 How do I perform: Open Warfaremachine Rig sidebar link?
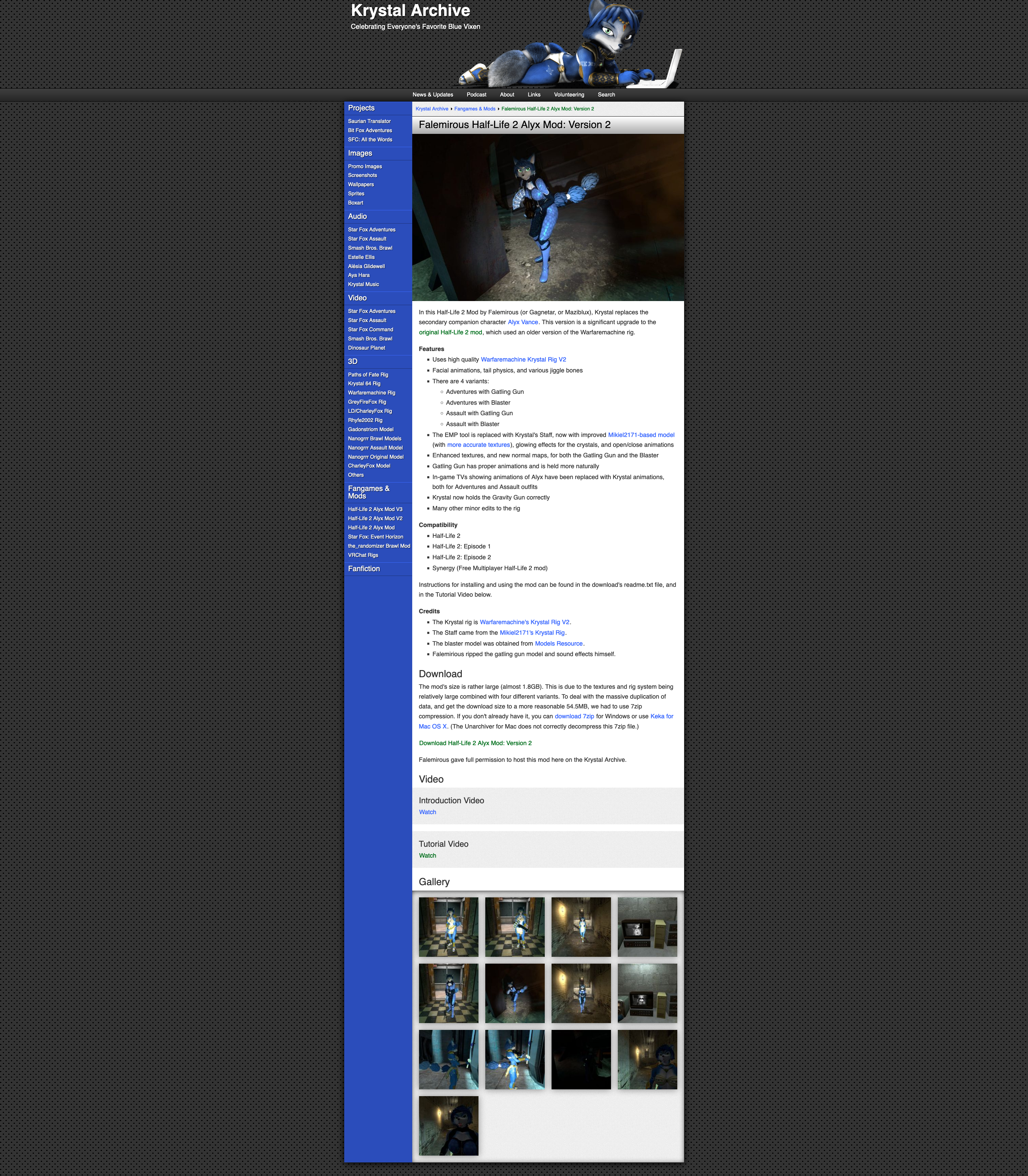pos(371,393)
